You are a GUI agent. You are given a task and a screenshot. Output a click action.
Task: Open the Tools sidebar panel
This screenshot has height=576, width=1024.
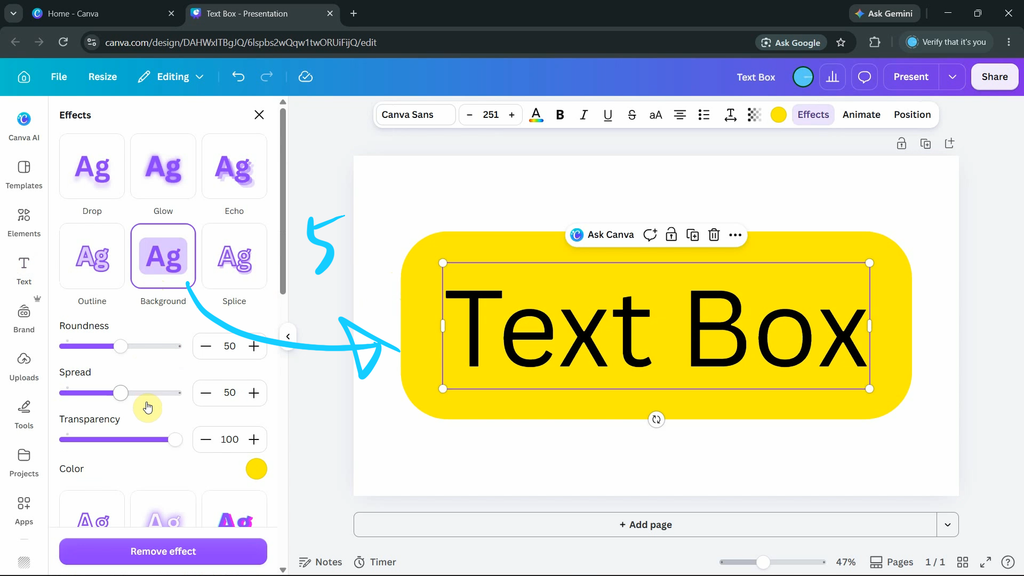pos(24,415)
